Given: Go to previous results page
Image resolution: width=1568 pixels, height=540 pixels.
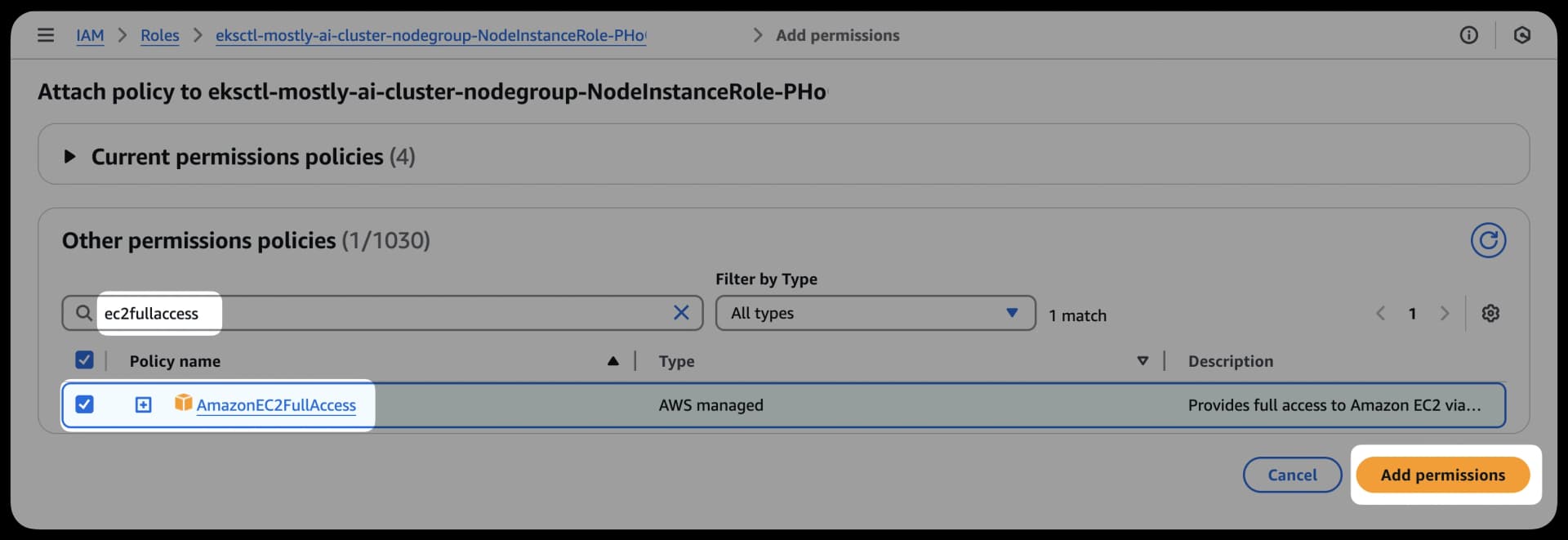Looking at the screenshot, I should [1380, 314].
